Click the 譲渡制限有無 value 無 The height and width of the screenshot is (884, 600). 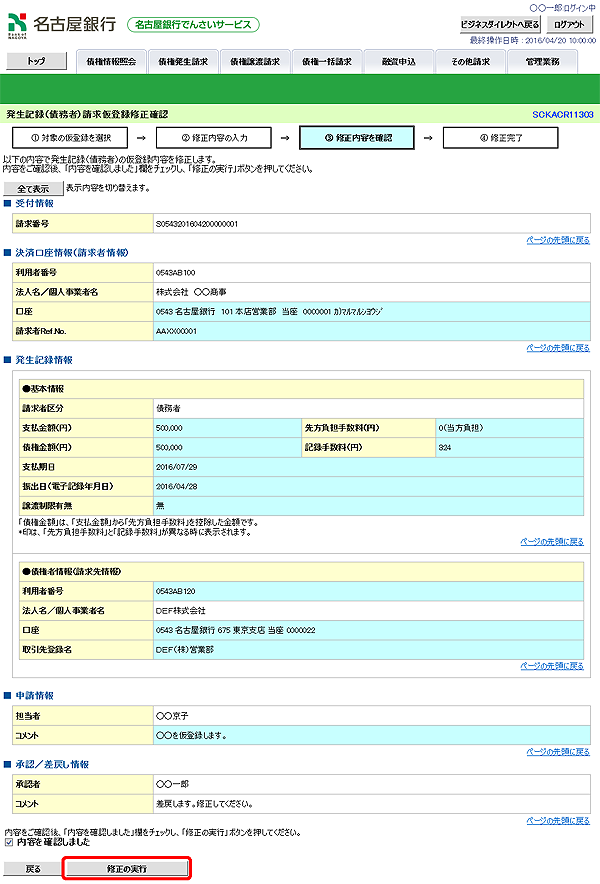click(x=160, y=506)
